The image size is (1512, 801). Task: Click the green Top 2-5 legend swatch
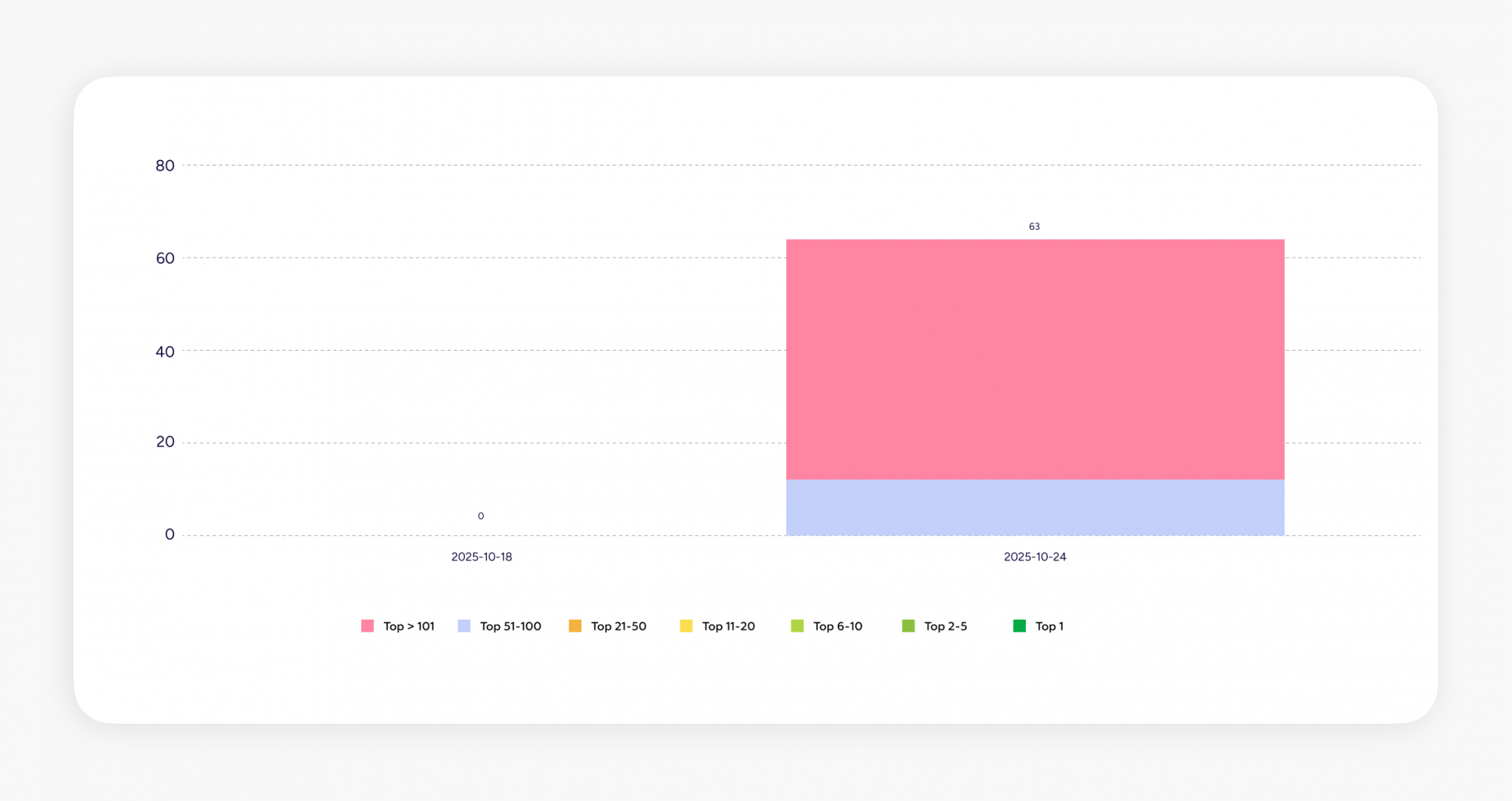coord(909,626)
